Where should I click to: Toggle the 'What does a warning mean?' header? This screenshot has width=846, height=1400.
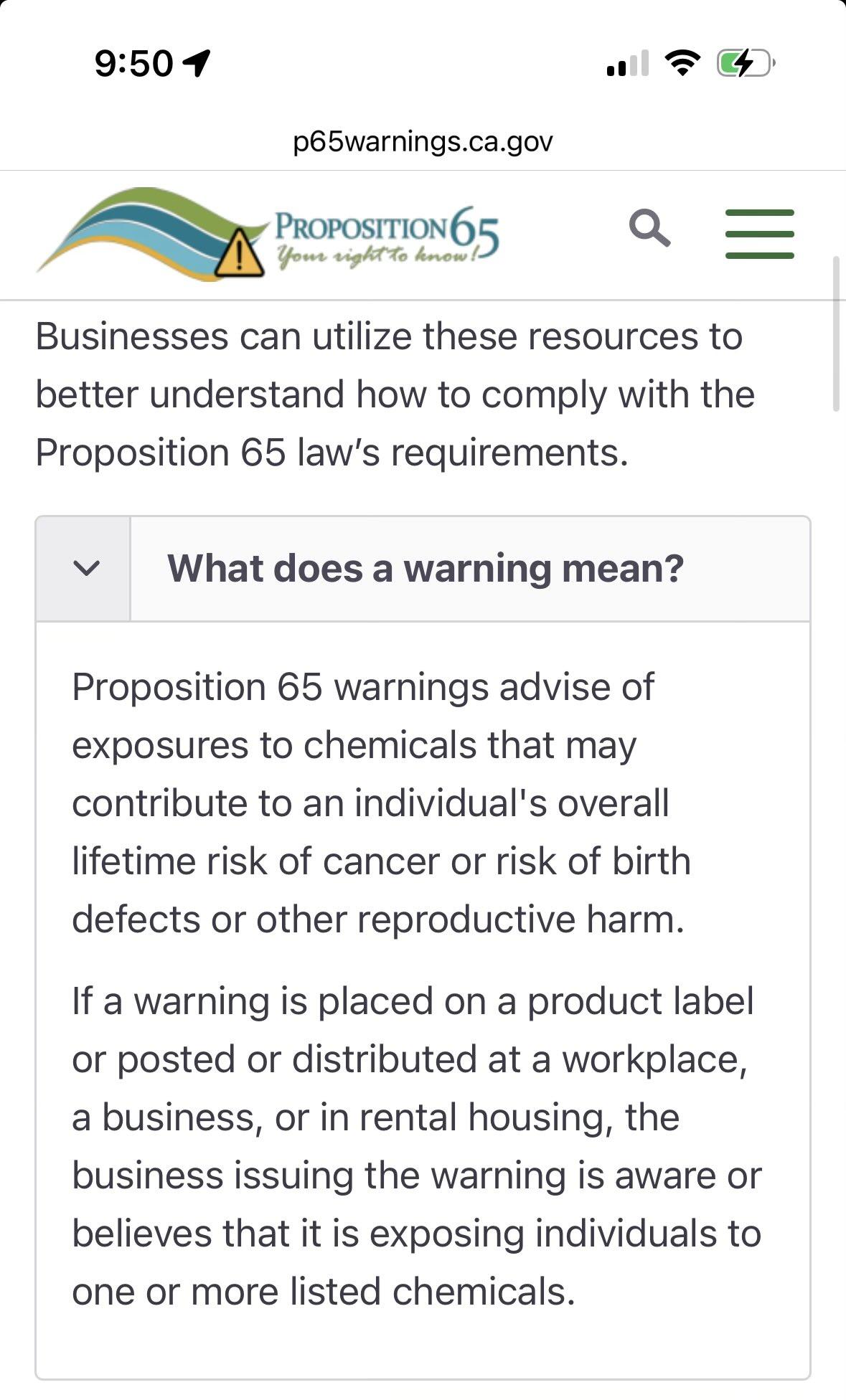[x=423, y=569]
